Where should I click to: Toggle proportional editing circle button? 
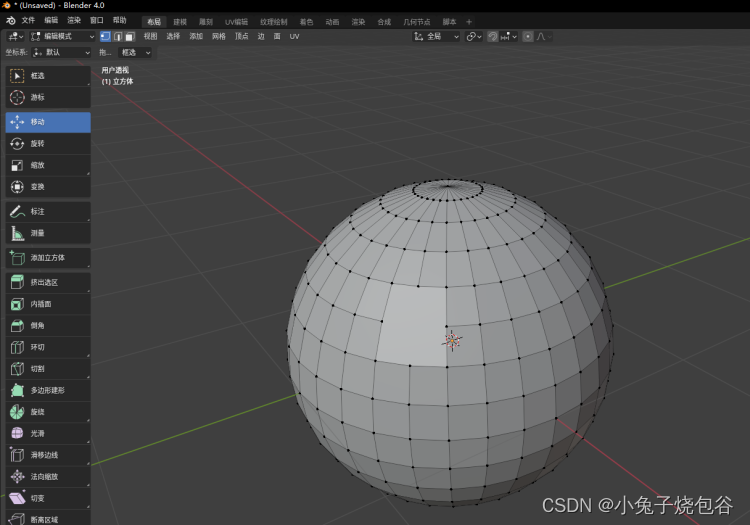tap(528, 36)
